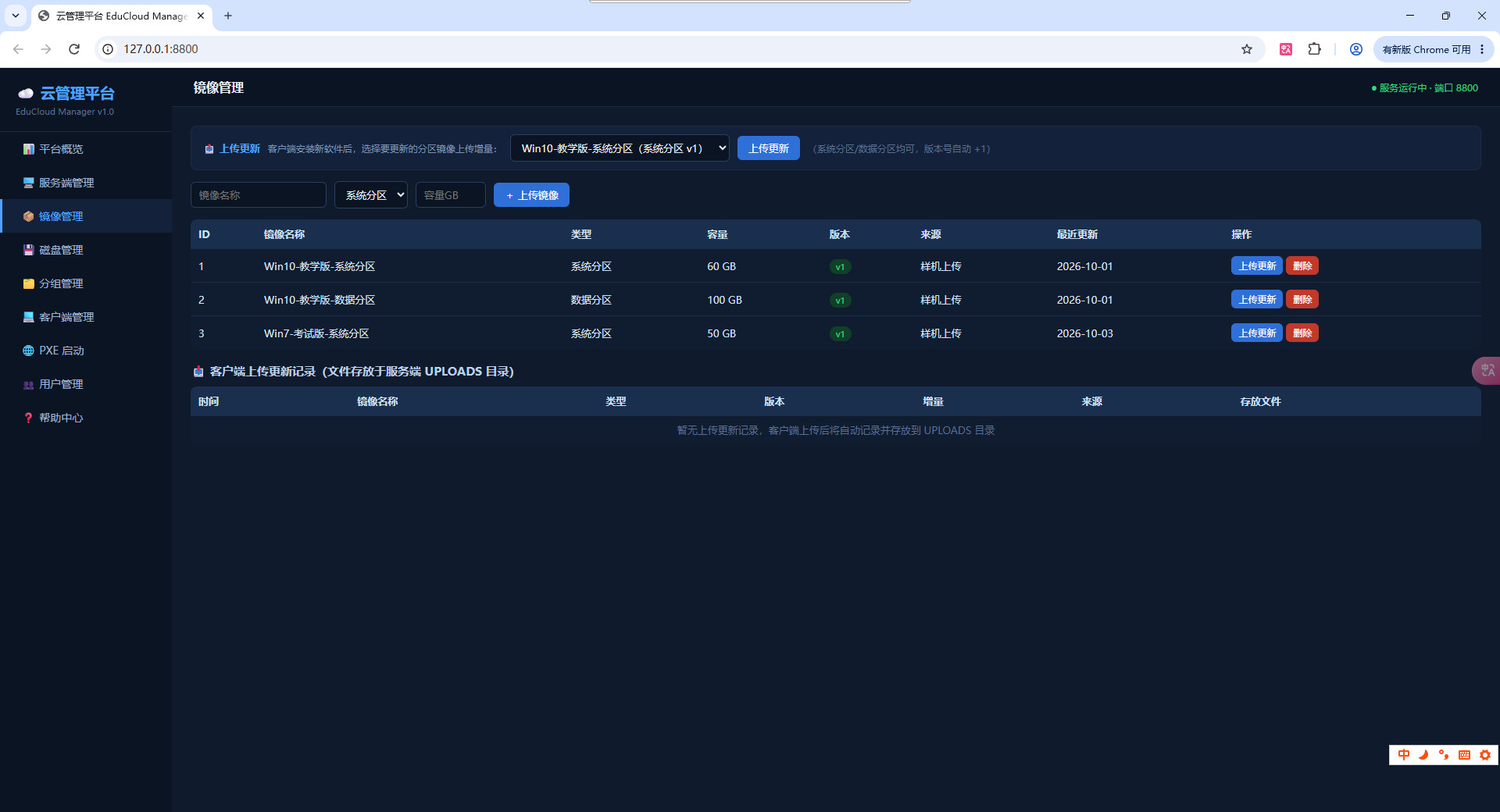Open IME settings gear icon

(x=1485, y=755)
